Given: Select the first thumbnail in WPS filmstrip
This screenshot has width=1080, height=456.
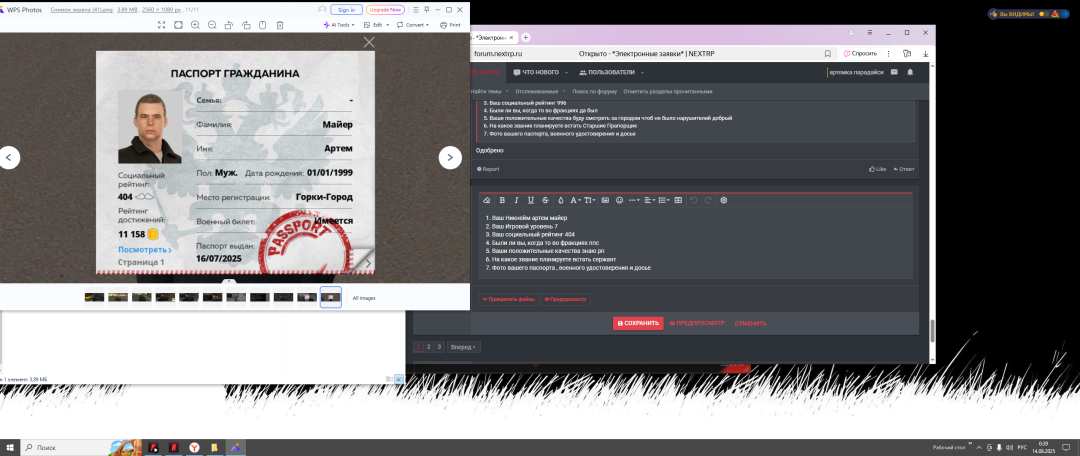Looking at the screenshot, I should click(x=94, y=298).
